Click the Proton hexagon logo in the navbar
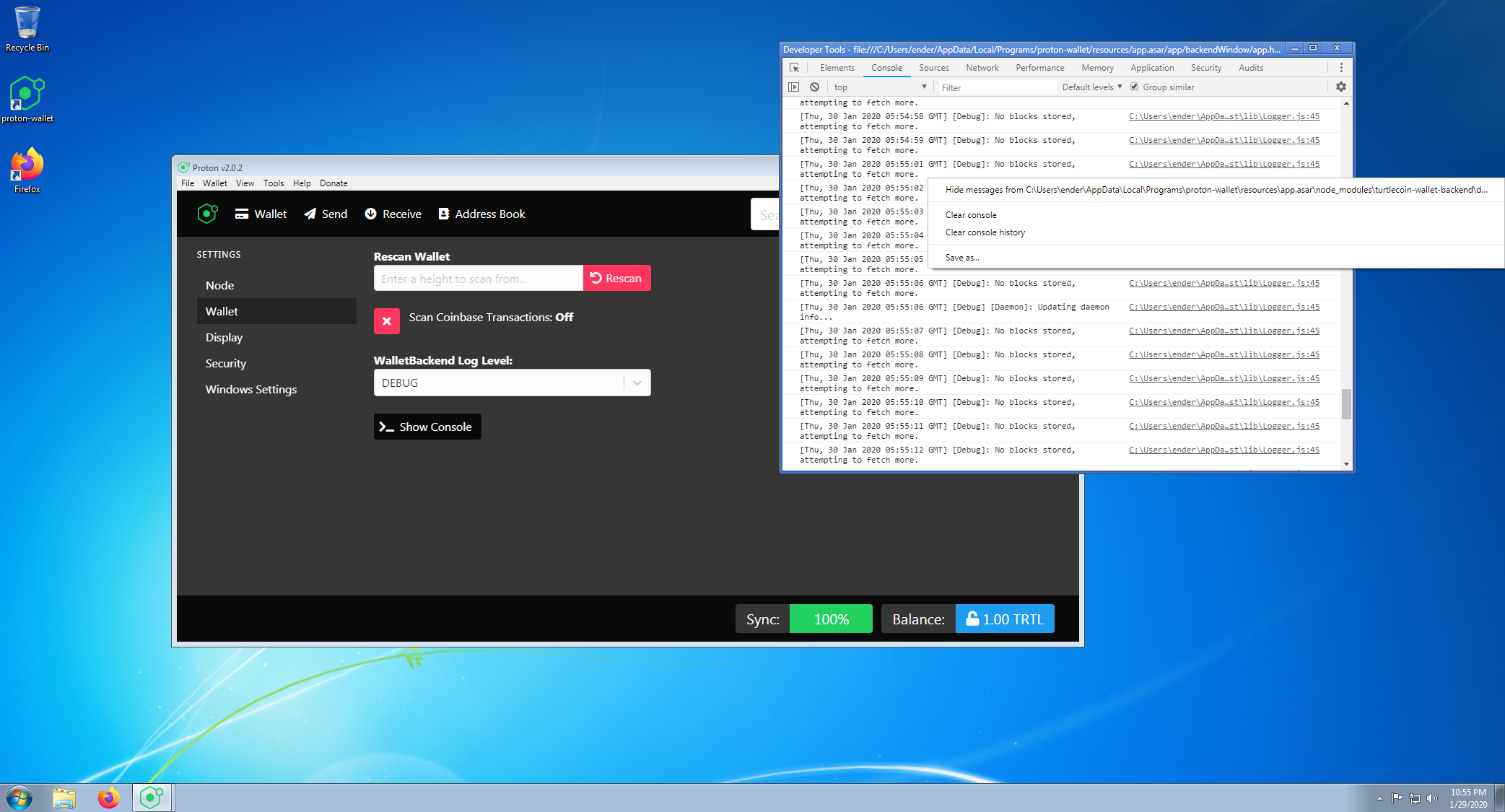The width and height of the screenshot is (1505, 812). tap(207, 214)
